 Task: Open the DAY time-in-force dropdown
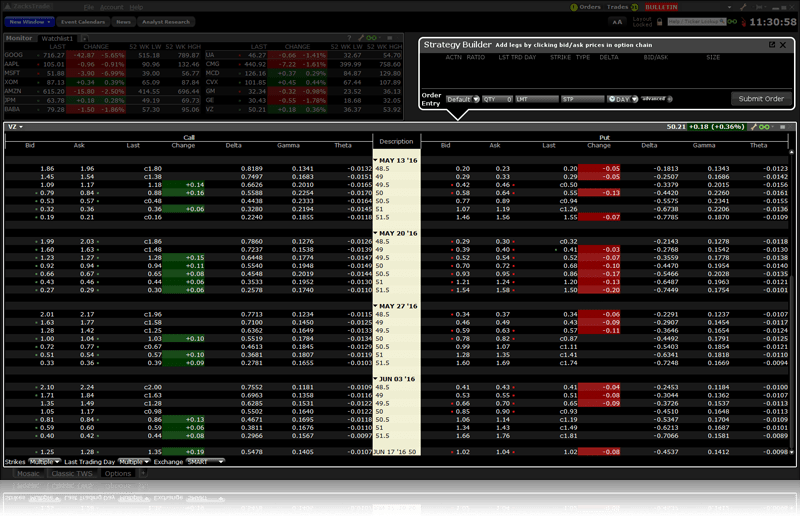click(622, 99)
